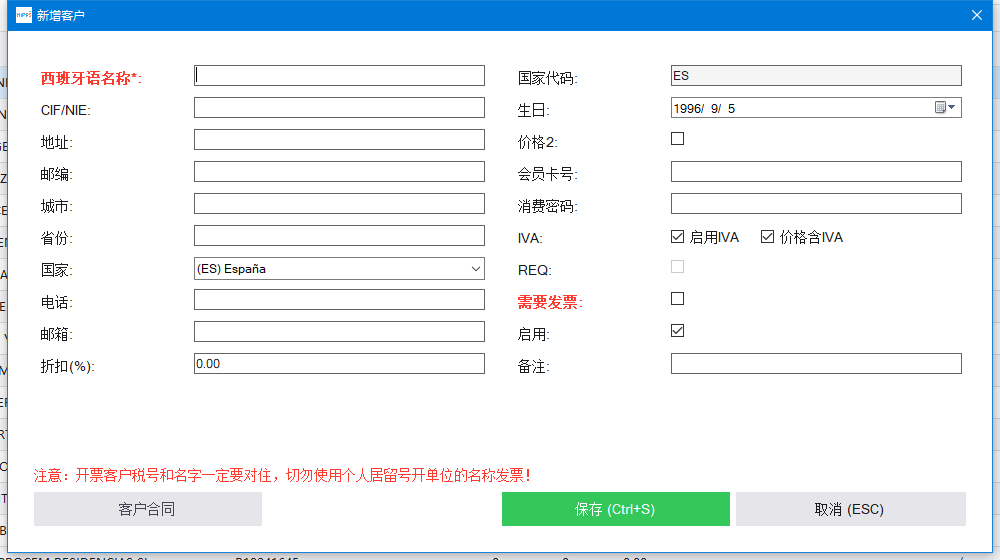The width and height of the screenshot is (1000, 560).
Task: Click the 电话 phone field
Action: pos(339,300)
